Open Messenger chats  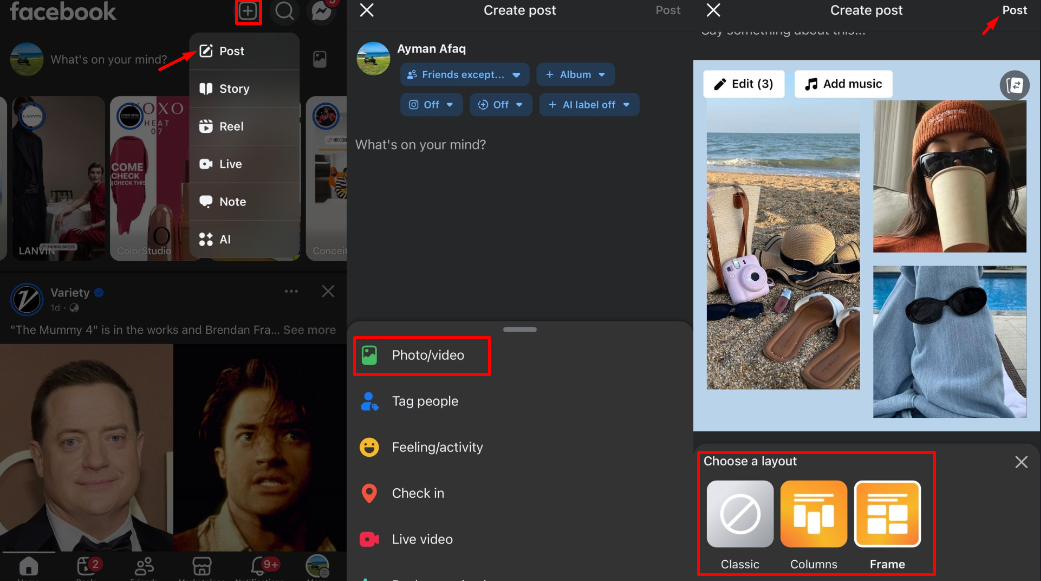click(x=322, y=13)
